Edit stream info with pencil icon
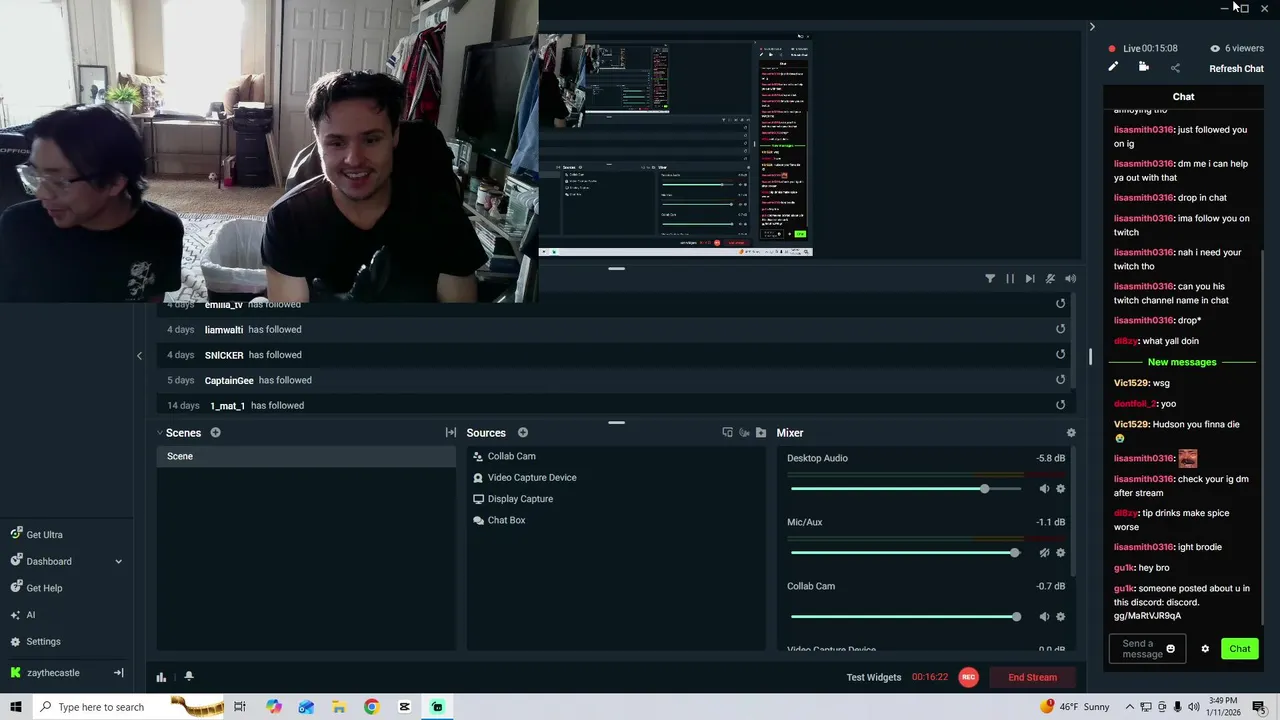The width and height of the screenshot is (1280, 720). [1113, 67]
